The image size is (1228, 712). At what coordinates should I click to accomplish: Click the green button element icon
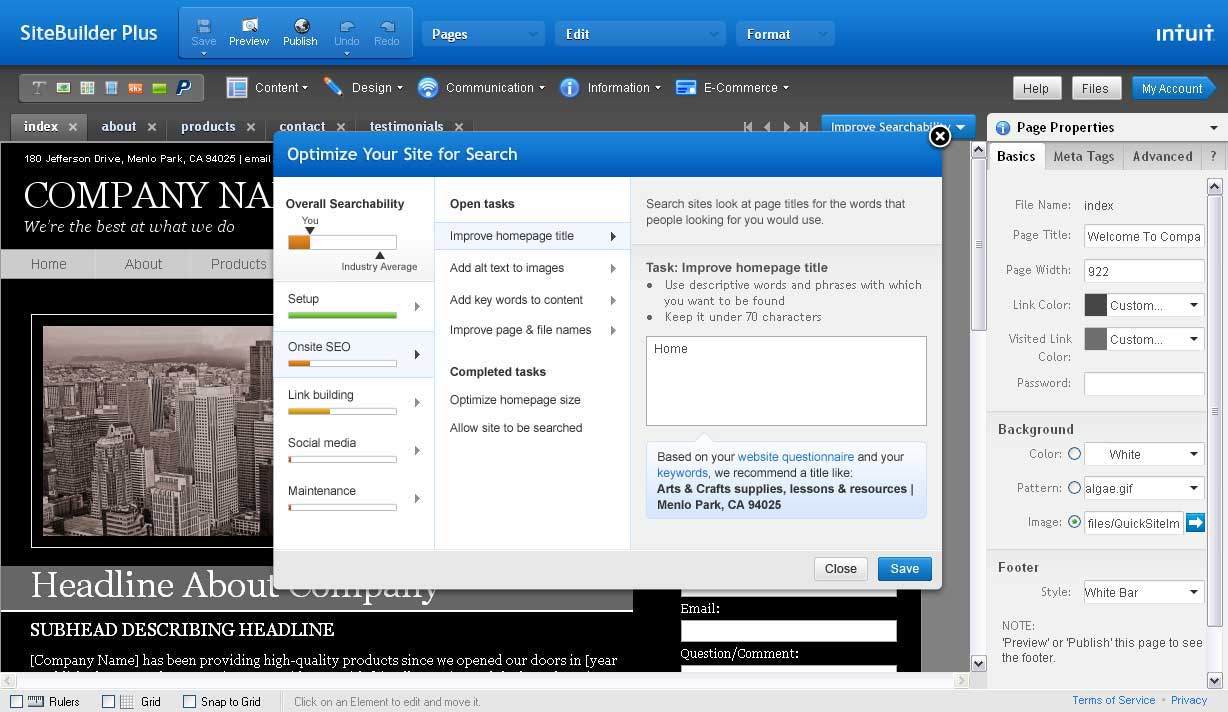[159, 88]
